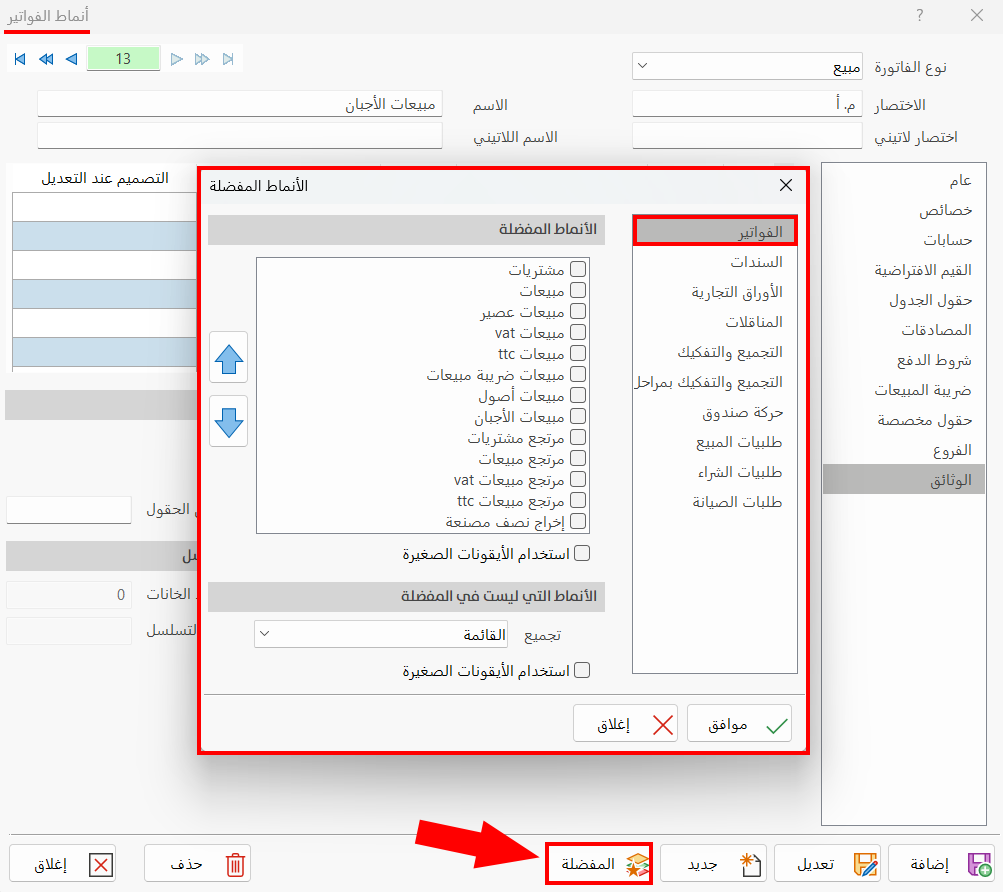Jump forward several records double-arrow
1003x892 pixels.
pos(202,60)
